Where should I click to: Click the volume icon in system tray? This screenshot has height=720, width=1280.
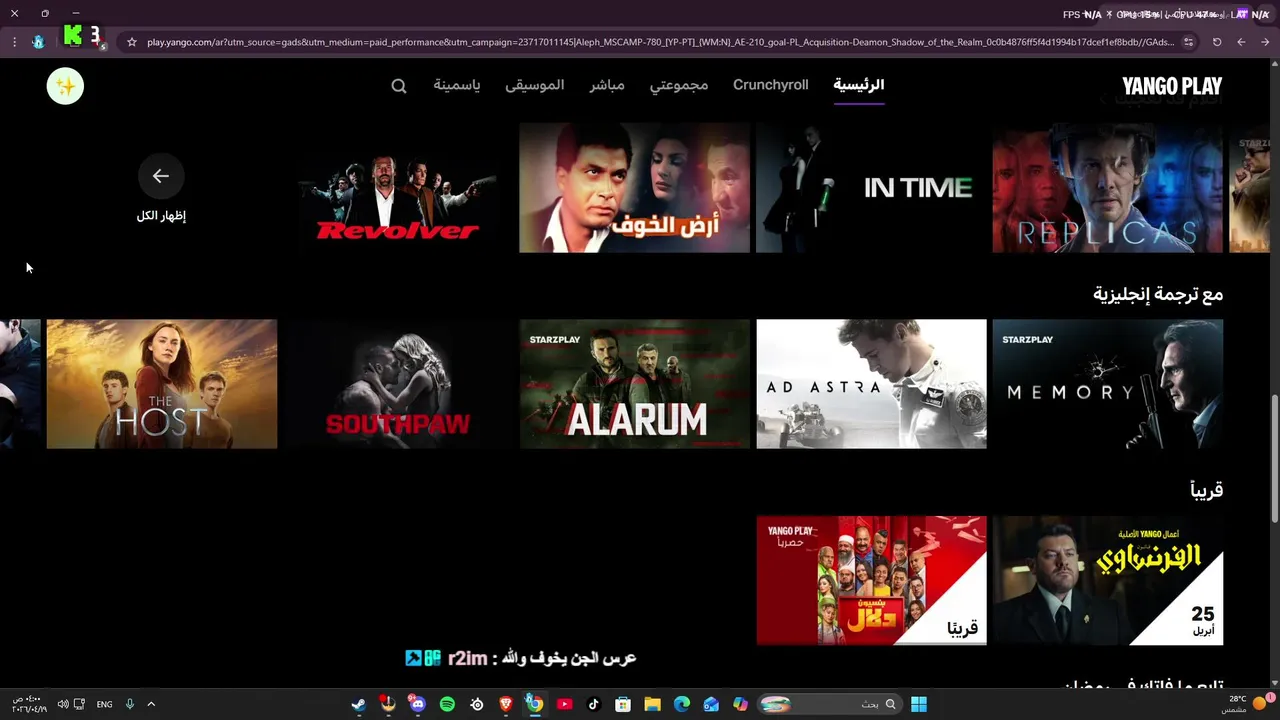click(63, 704)
